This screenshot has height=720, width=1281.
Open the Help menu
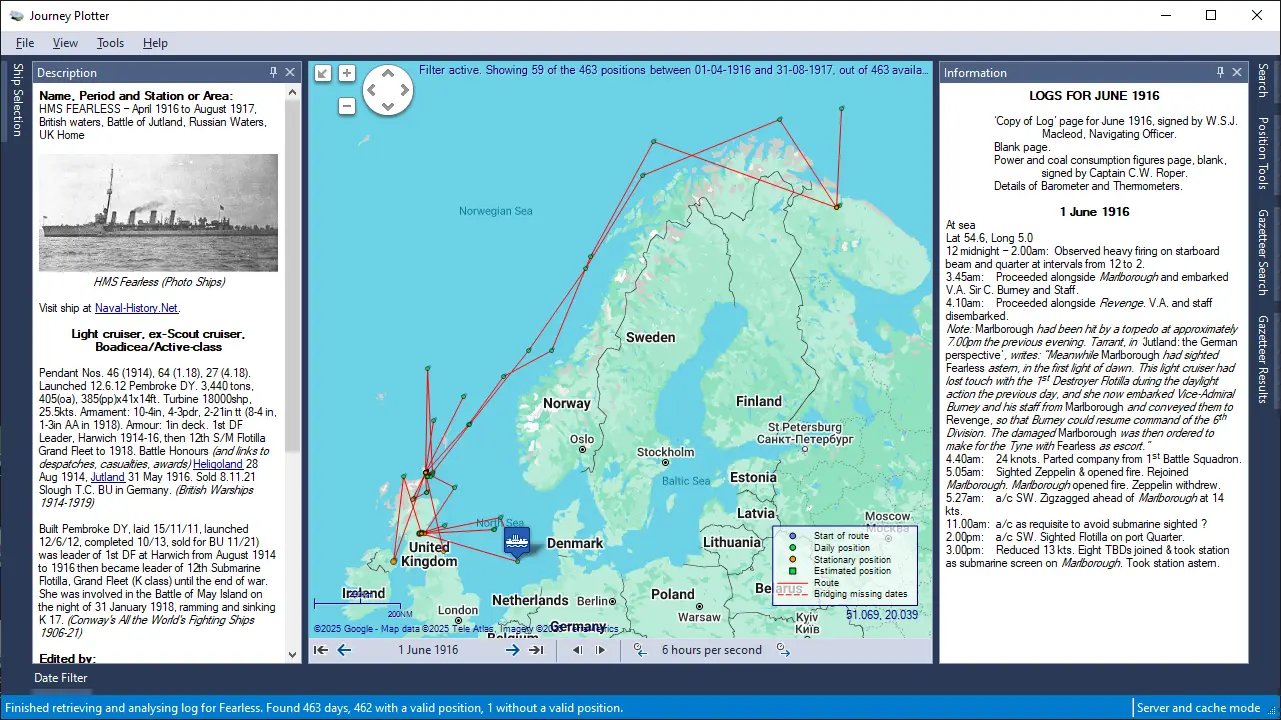(155, 43)
